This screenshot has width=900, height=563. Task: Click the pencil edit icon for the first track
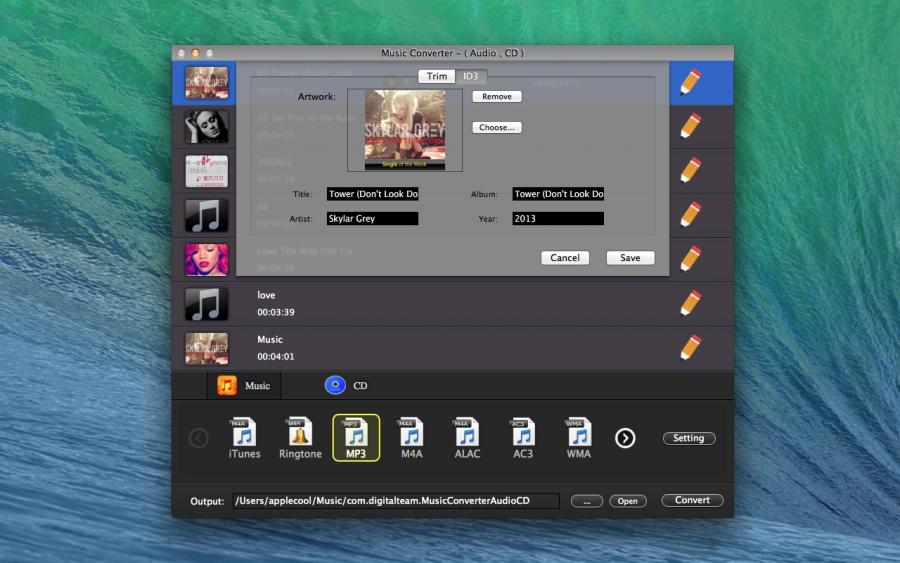click(690, 82)
